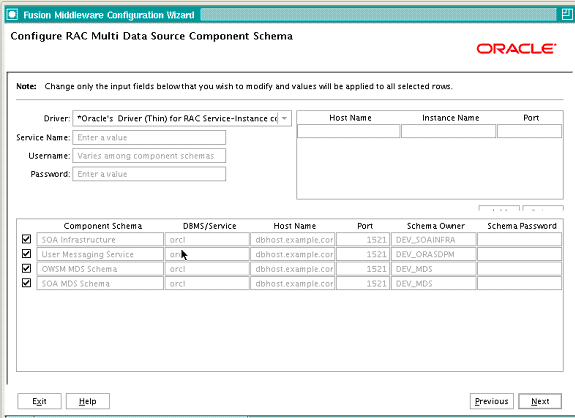Click Schema Password cell for OWSM MDS Schema
The width and height of the screenshot is (575, 418).
[519, 269]
